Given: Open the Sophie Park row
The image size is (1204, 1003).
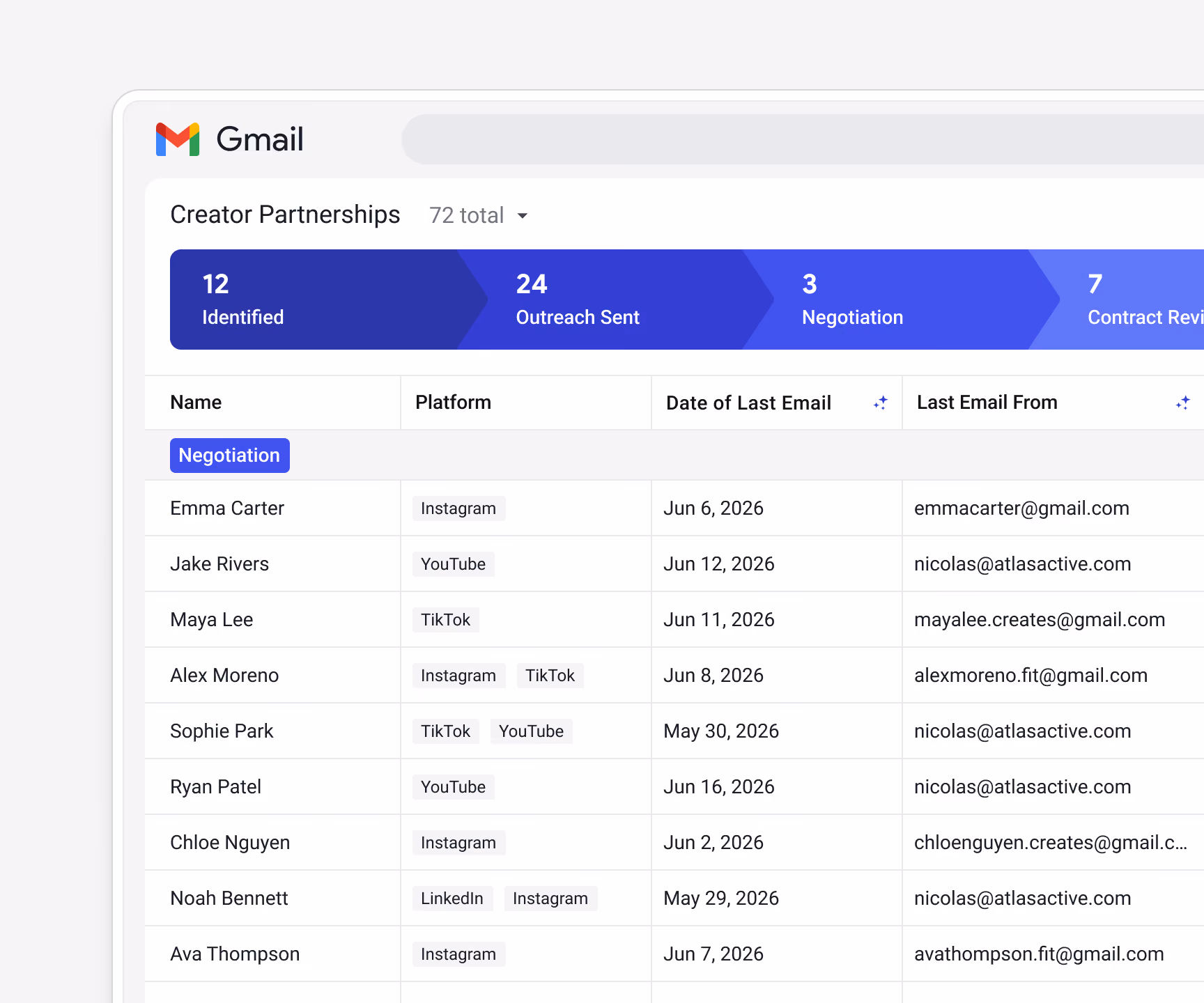Looking at the screenshot, I should pyautogui.click(x=674, y=731).
